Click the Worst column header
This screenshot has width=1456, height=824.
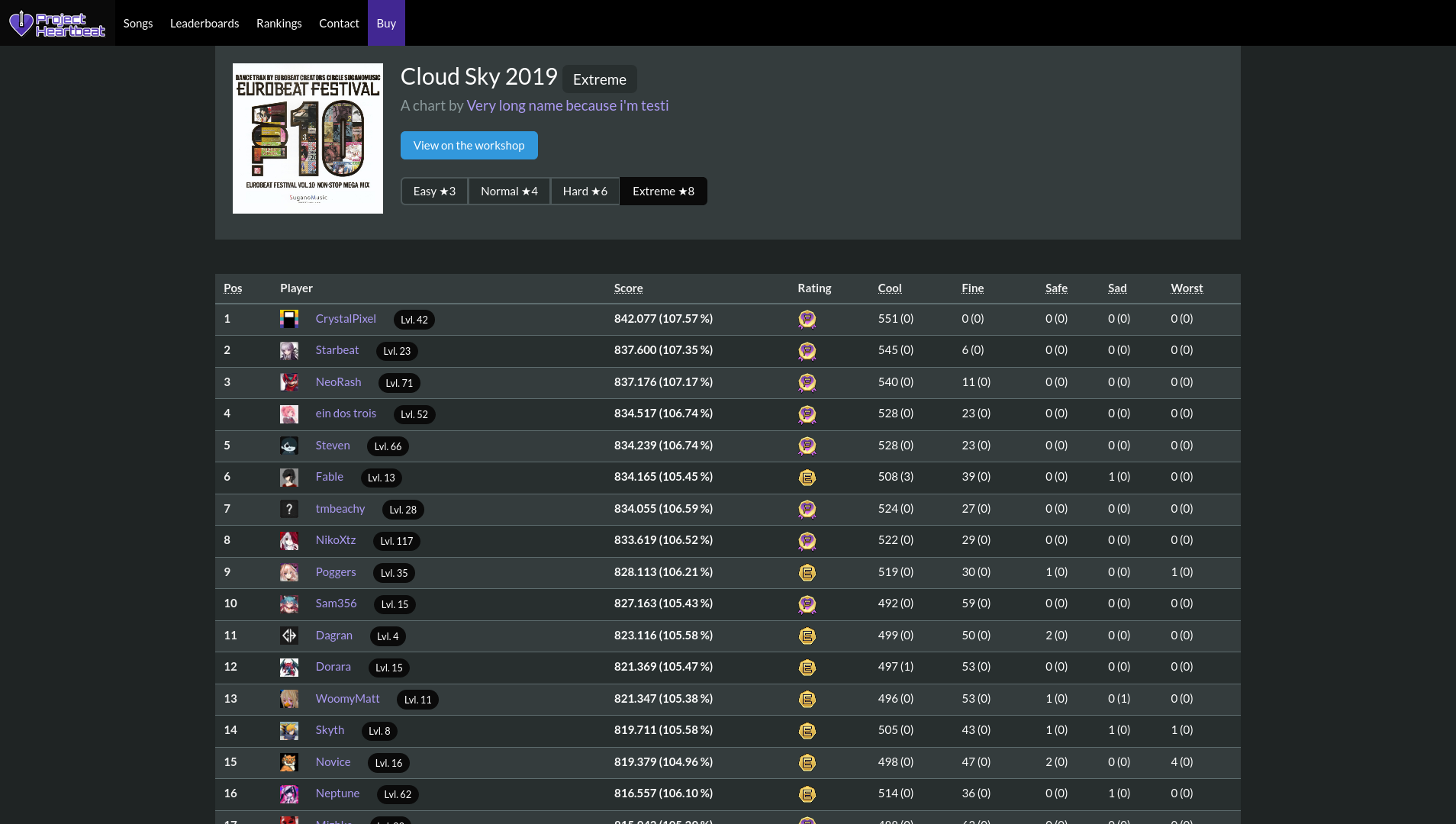point(1187,288)
